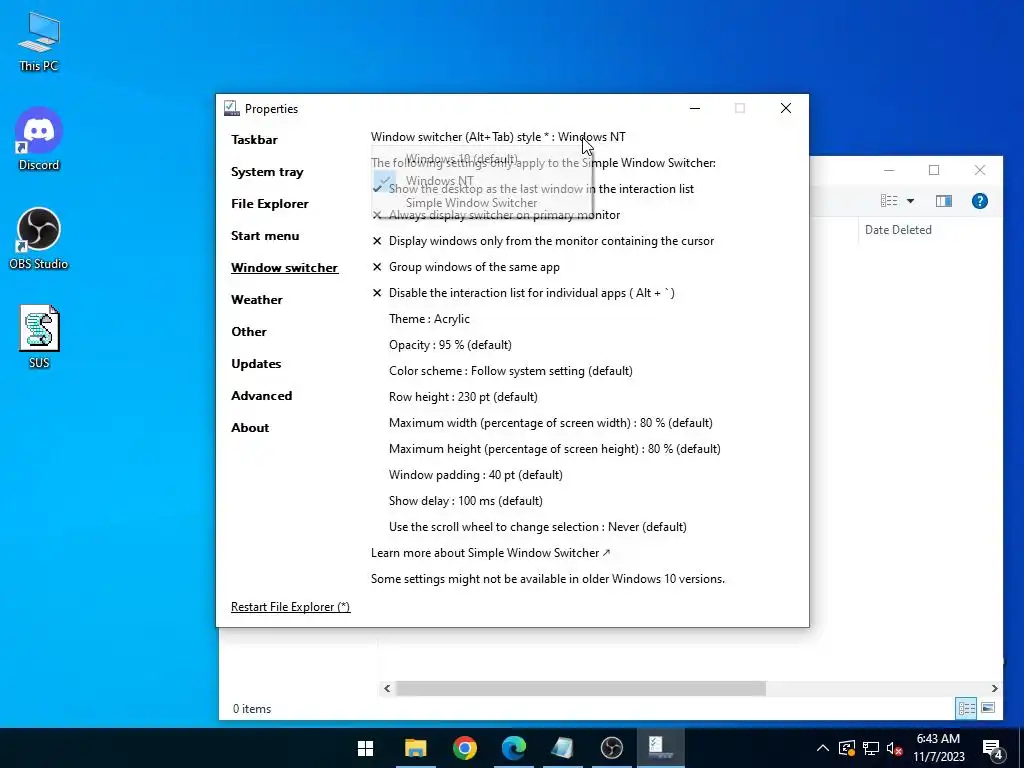Image resolution: width=1024 pixels, height=768 pixels.
Task: Open the Advanced settings section
Action: [x=261, y=396]
